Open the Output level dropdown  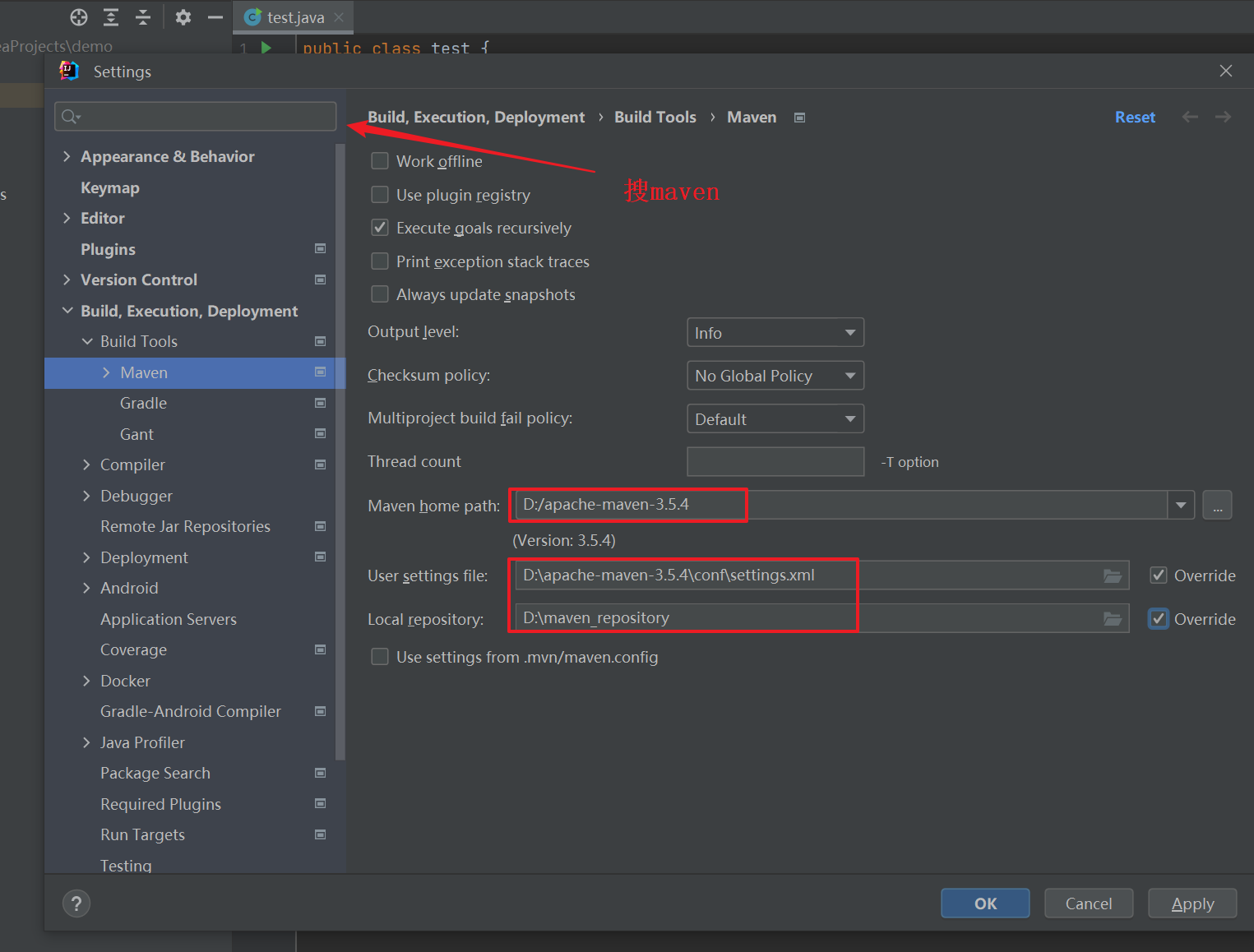775,332
